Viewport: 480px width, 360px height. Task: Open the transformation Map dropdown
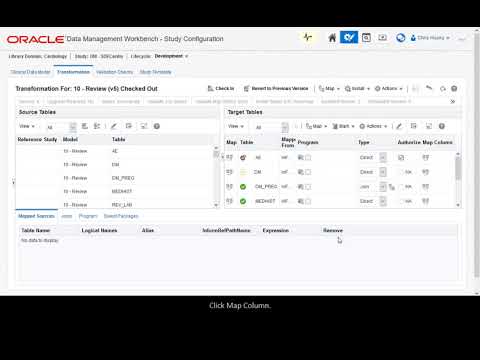pos(329,88)
